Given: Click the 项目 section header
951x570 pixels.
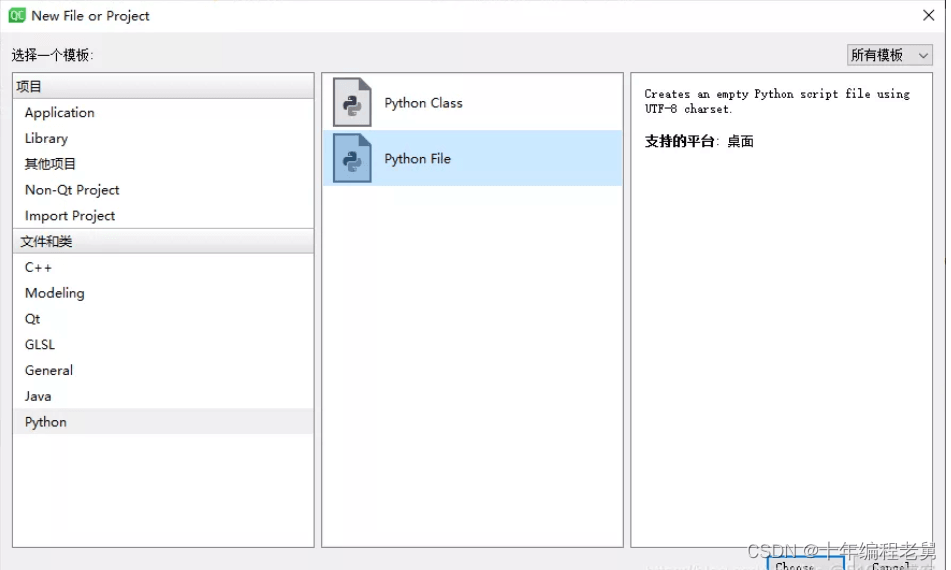Looking at the screenshot, I should coord(163,87).
